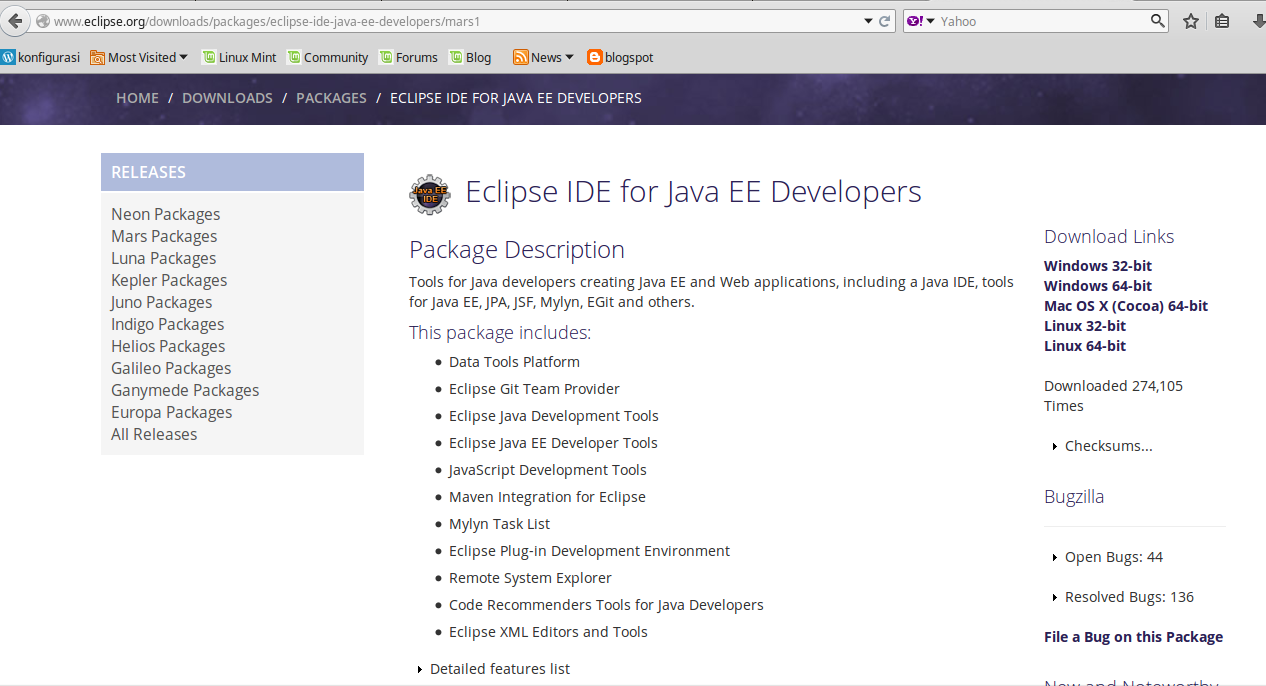
Task: Open Linux Mint bookmark
Action: (239, 57)
